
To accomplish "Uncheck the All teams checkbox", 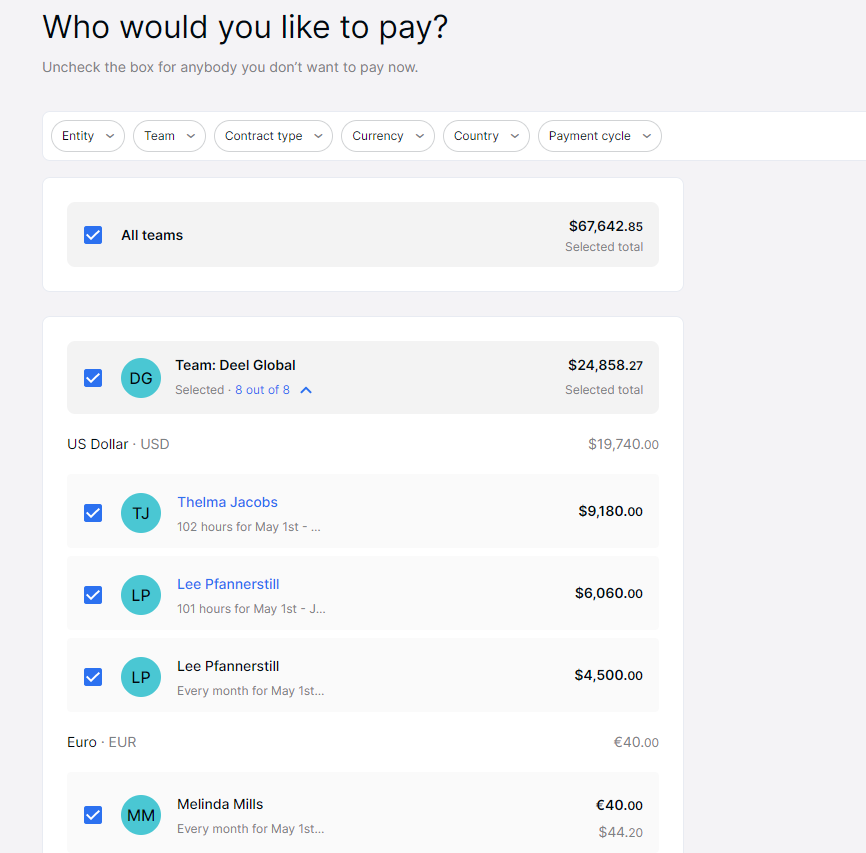I will (92, 234).
